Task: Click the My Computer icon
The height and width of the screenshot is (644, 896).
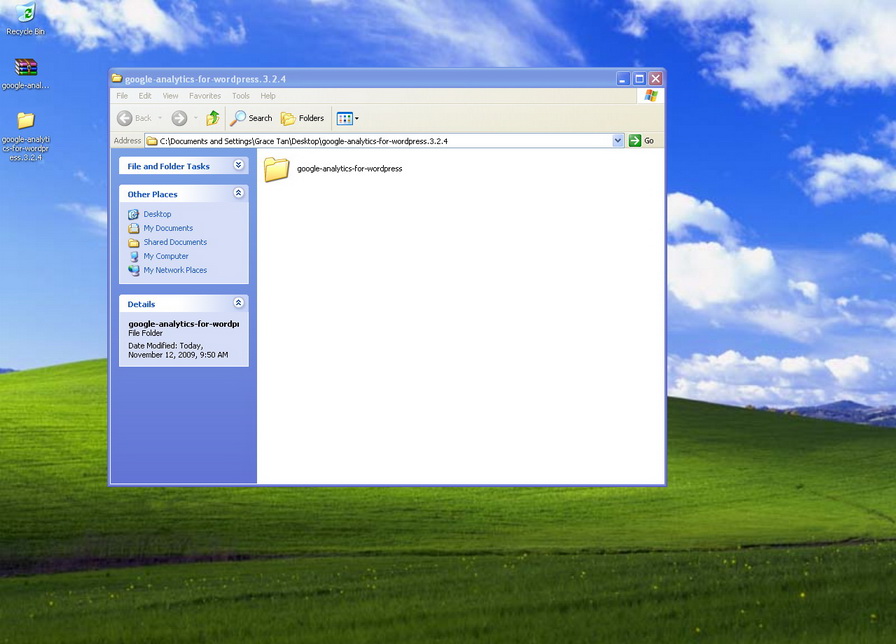Action: [x=134, y=256]
